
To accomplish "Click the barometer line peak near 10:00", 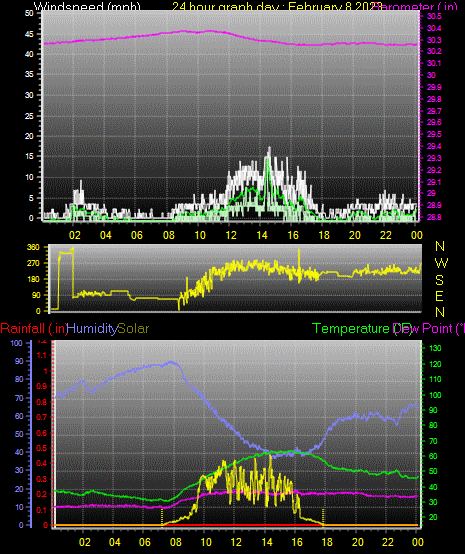I will point(210,31).
